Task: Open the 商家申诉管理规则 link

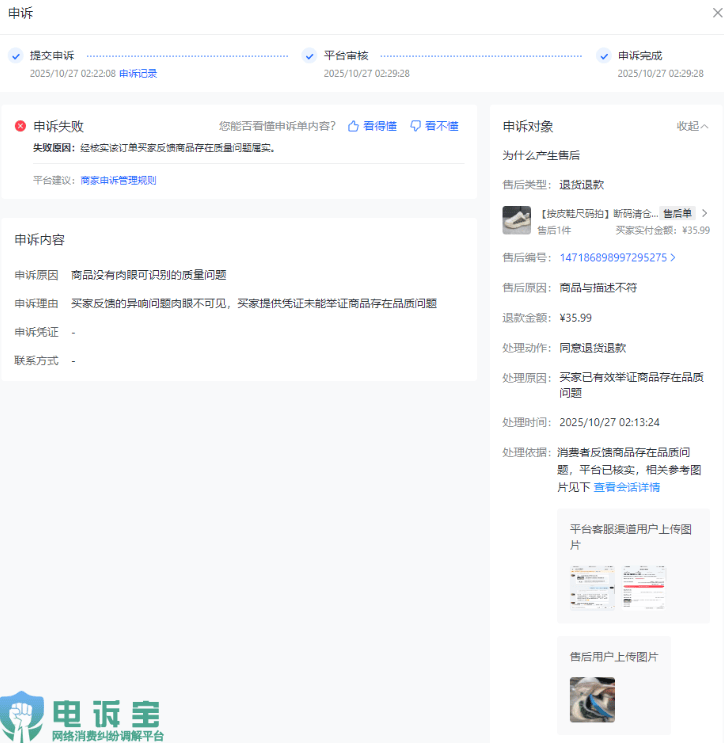Action: [x=118, y=181]
